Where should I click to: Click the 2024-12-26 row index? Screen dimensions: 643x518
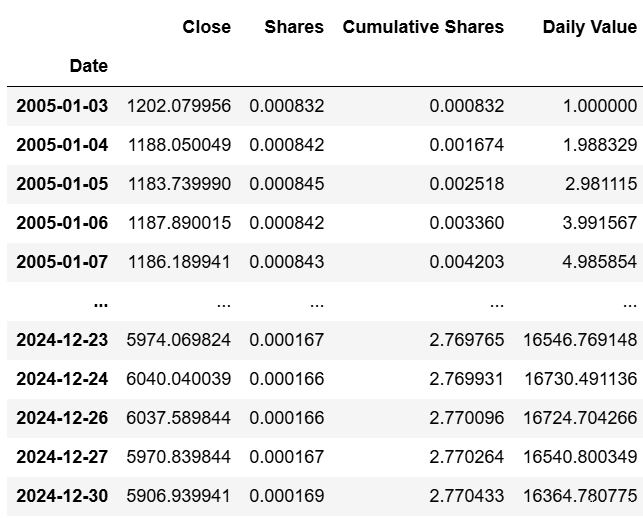pos(62,418)
